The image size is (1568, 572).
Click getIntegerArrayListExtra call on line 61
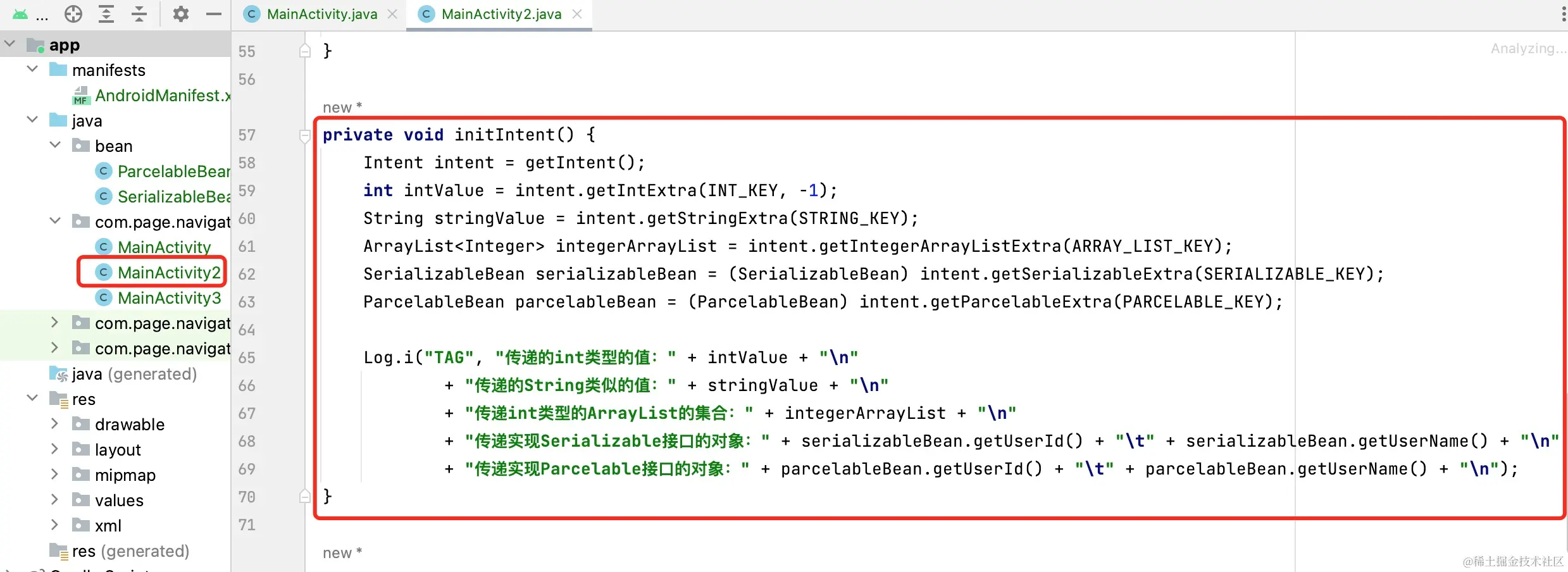940,246
